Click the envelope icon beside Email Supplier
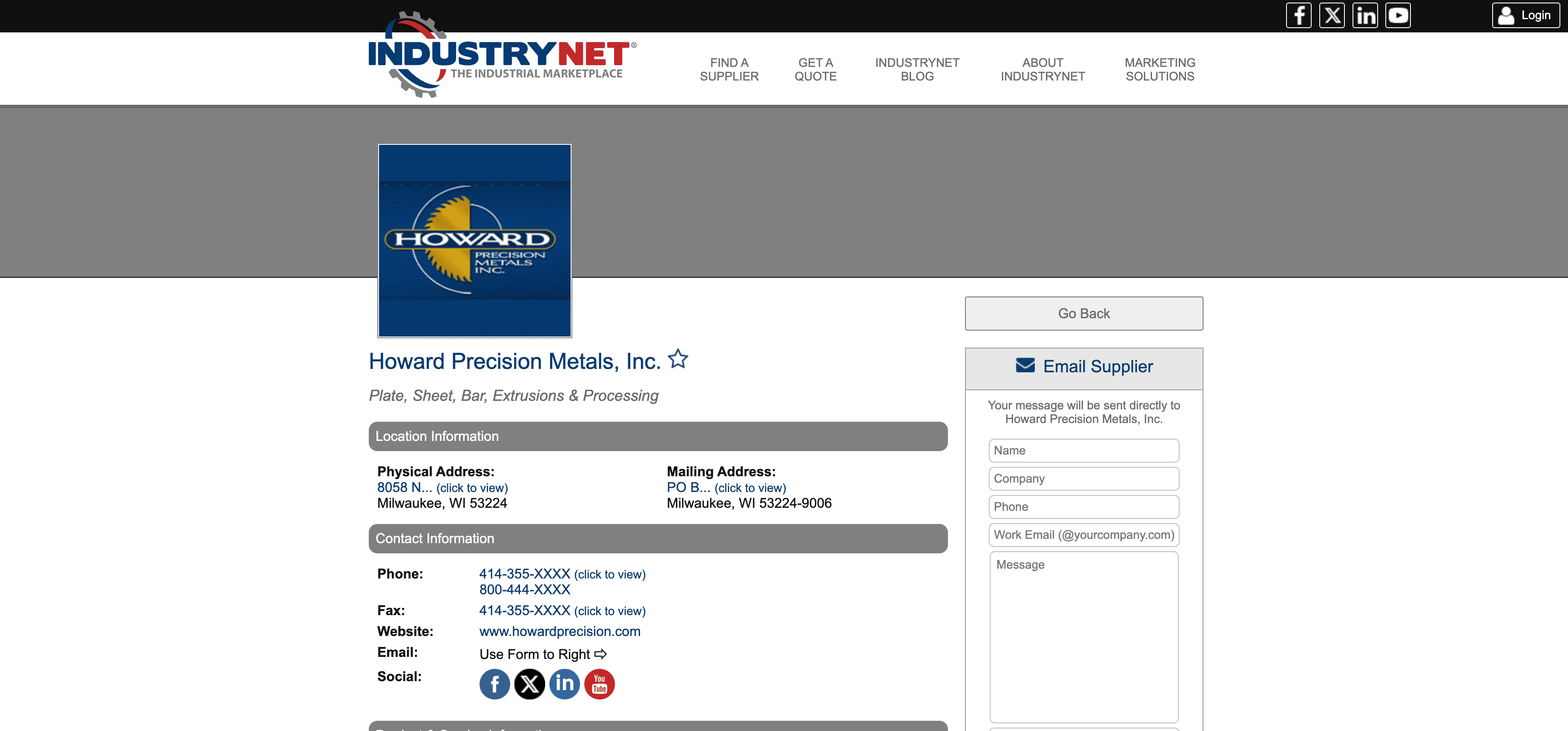This screenshot has height=731, width=1568. 1025,365
